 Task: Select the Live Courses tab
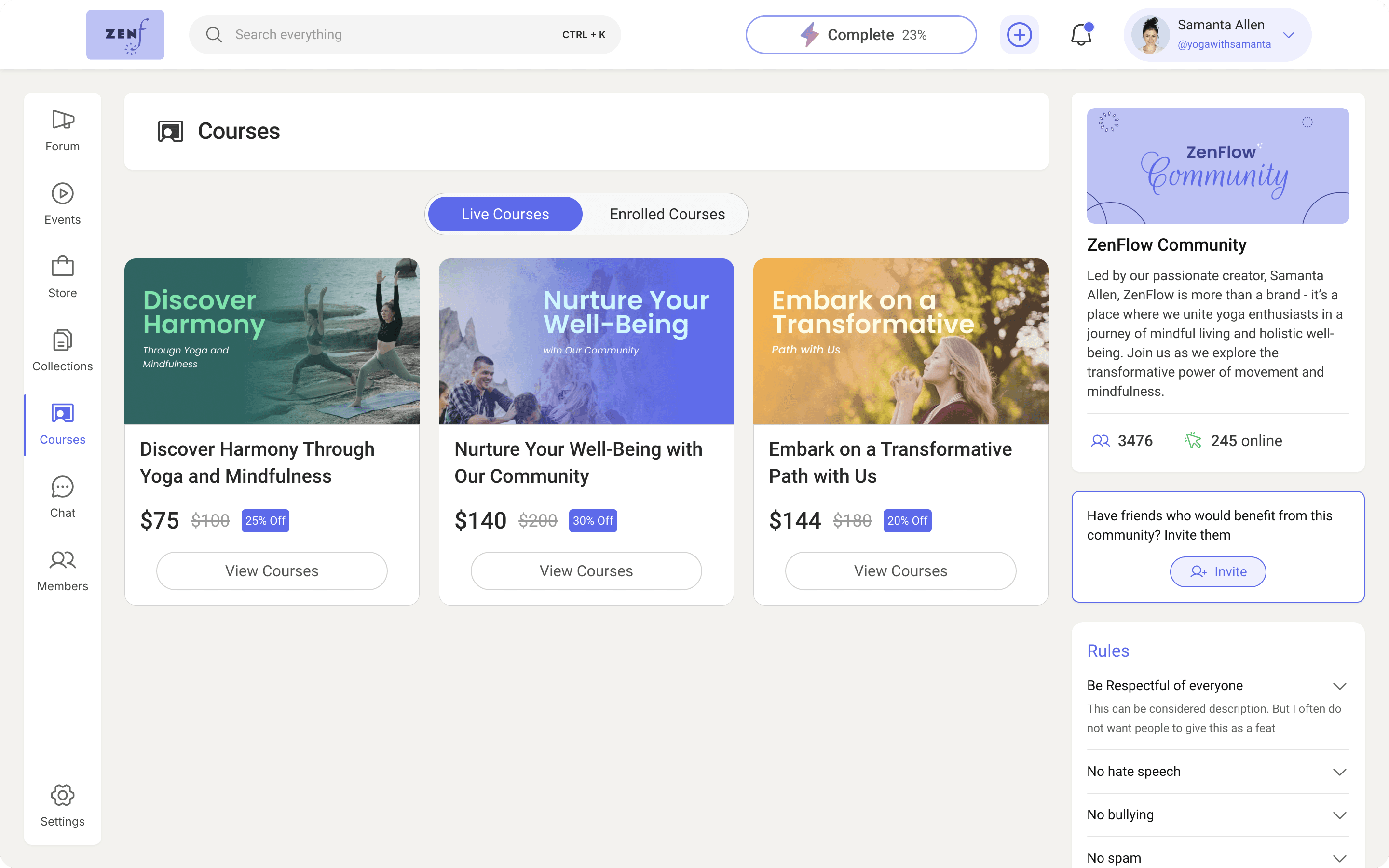(504, 214)
